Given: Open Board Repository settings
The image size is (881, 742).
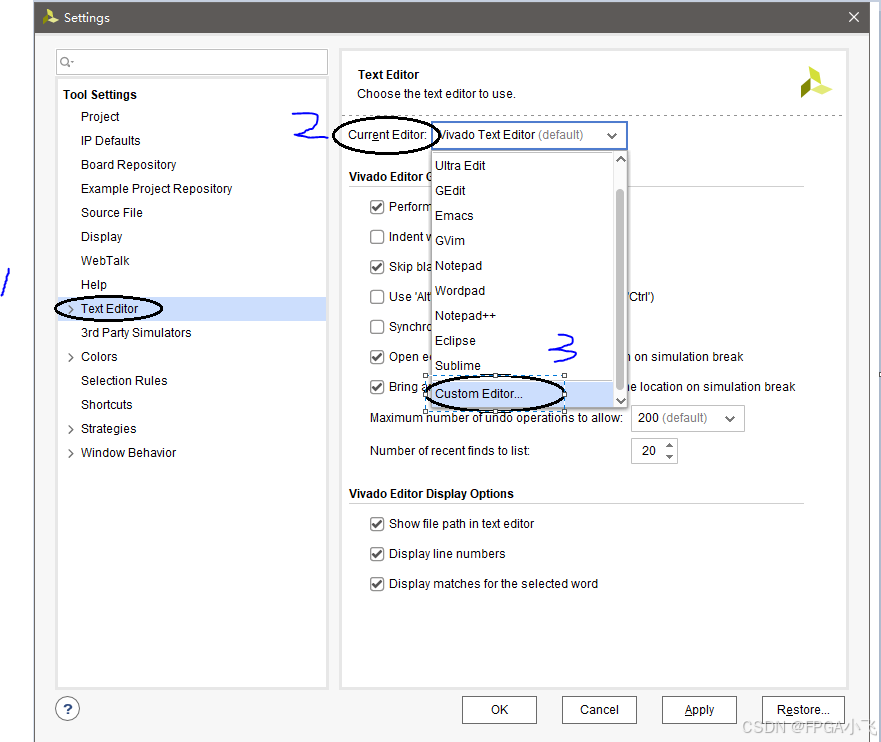Looking at the screenshot, I should point(129,165).
